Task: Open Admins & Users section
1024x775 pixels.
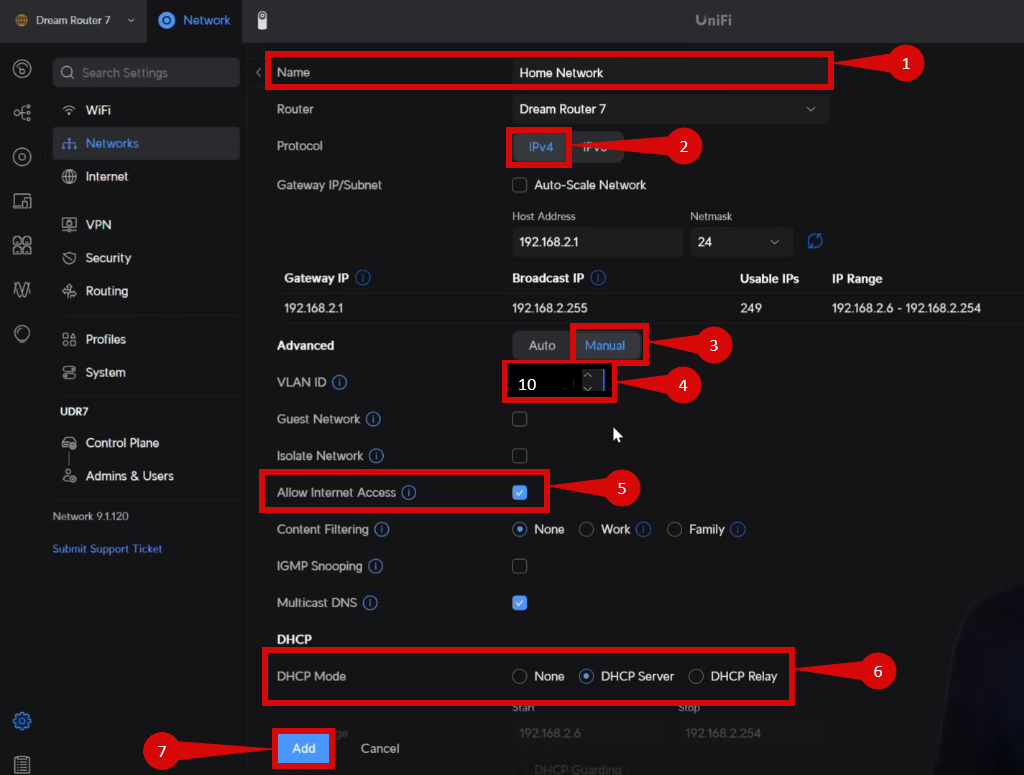Action: coord(146,476)
